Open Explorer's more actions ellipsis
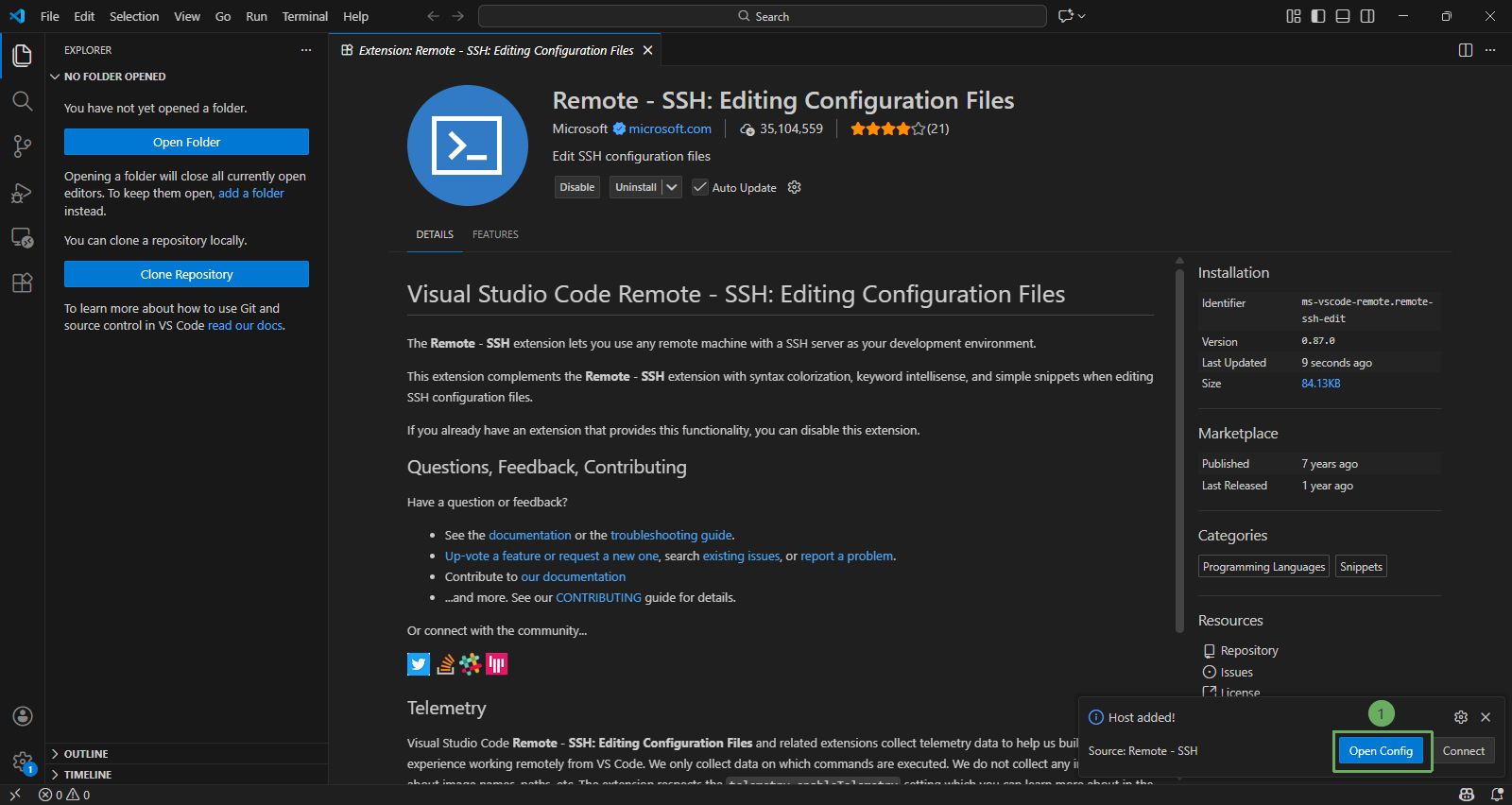Screen dimensions: 1512x805 click(x=306, y=50)
